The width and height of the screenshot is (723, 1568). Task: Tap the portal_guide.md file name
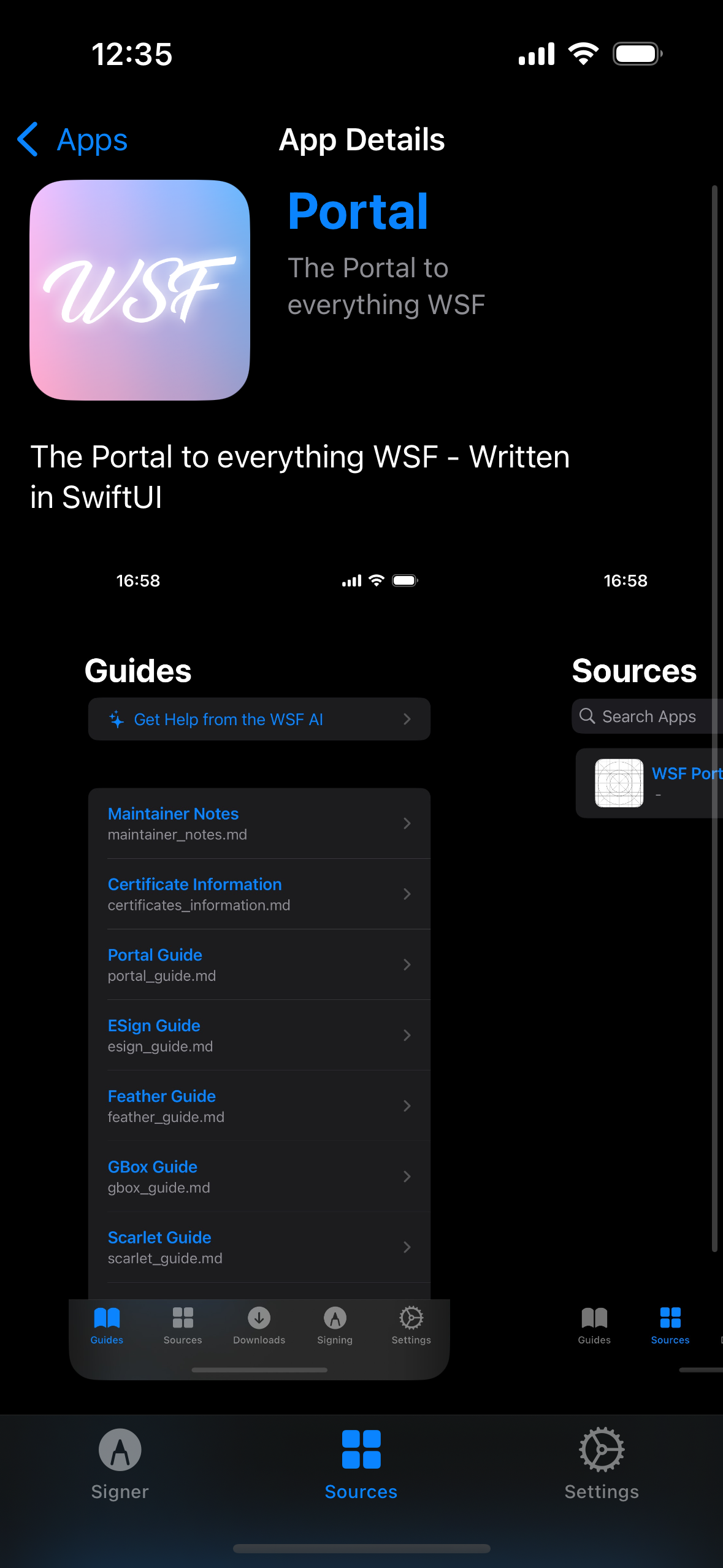click(x=162, y=975)
